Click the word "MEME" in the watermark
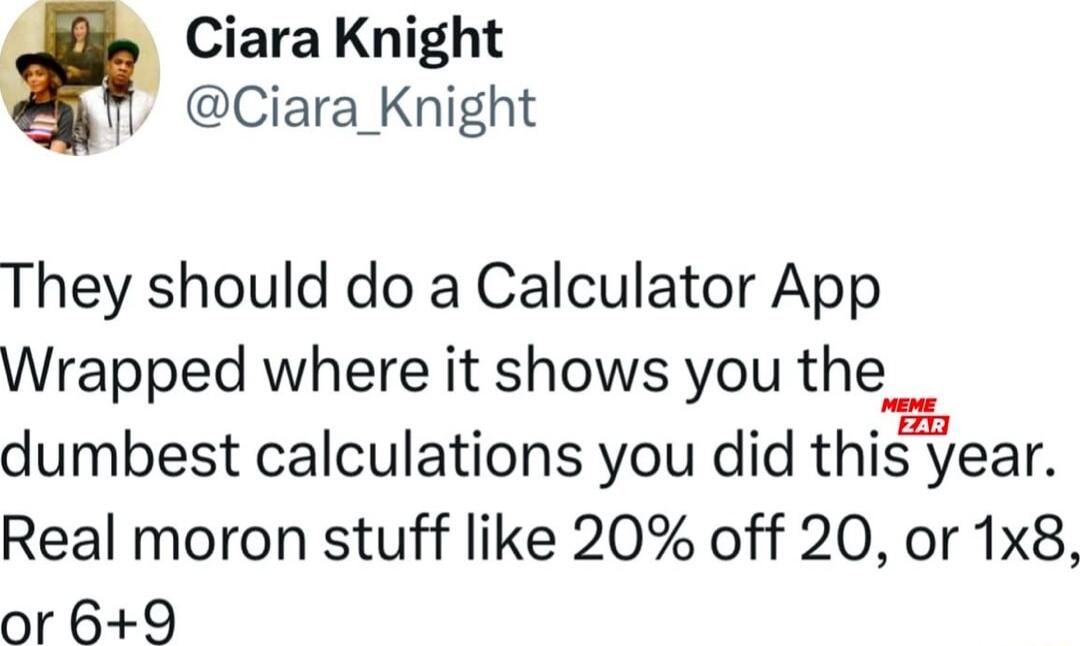The image size is (1080, 646). [x=908, y=405]
